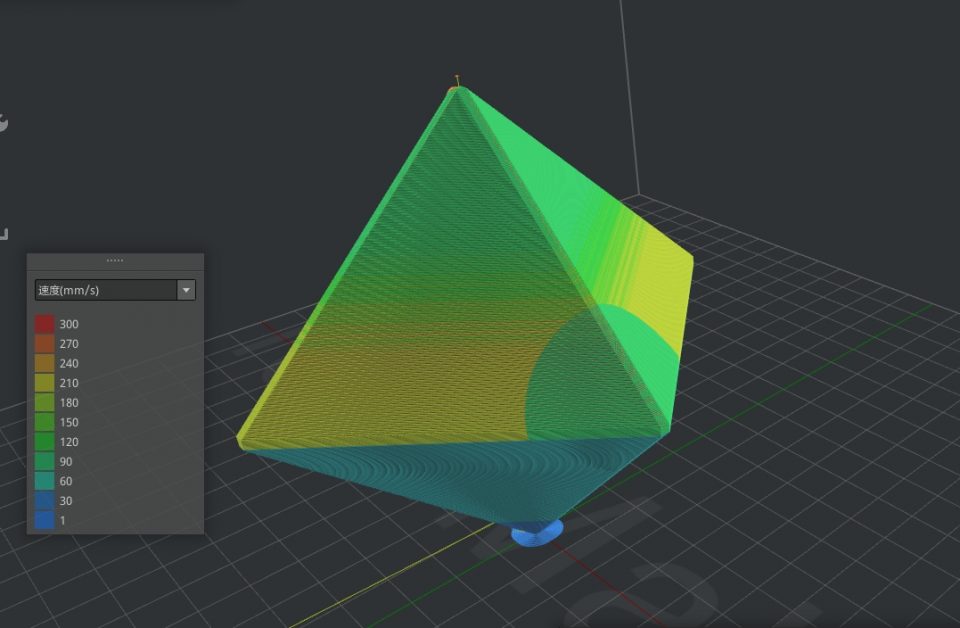960x628 pixels.
Task: Click the orange 270 speed color swatch
Action: pyautogui.click(x=45, y=343)
